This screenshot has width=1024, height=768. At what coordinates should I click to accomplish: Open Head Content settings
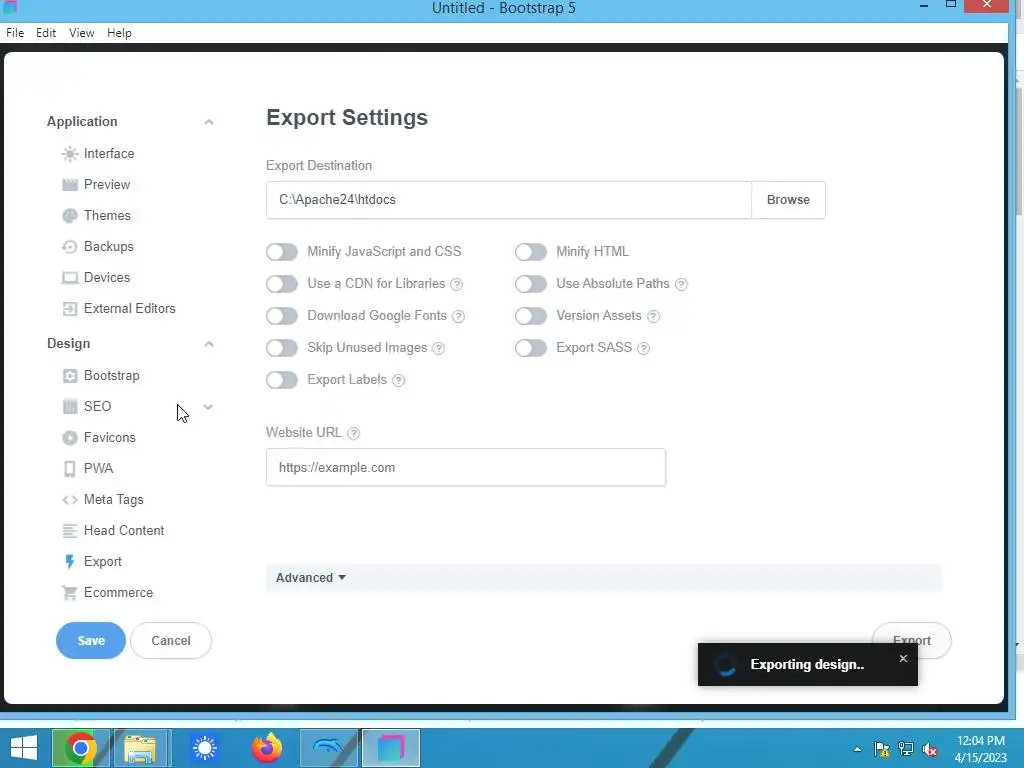[x=124, y=531]
